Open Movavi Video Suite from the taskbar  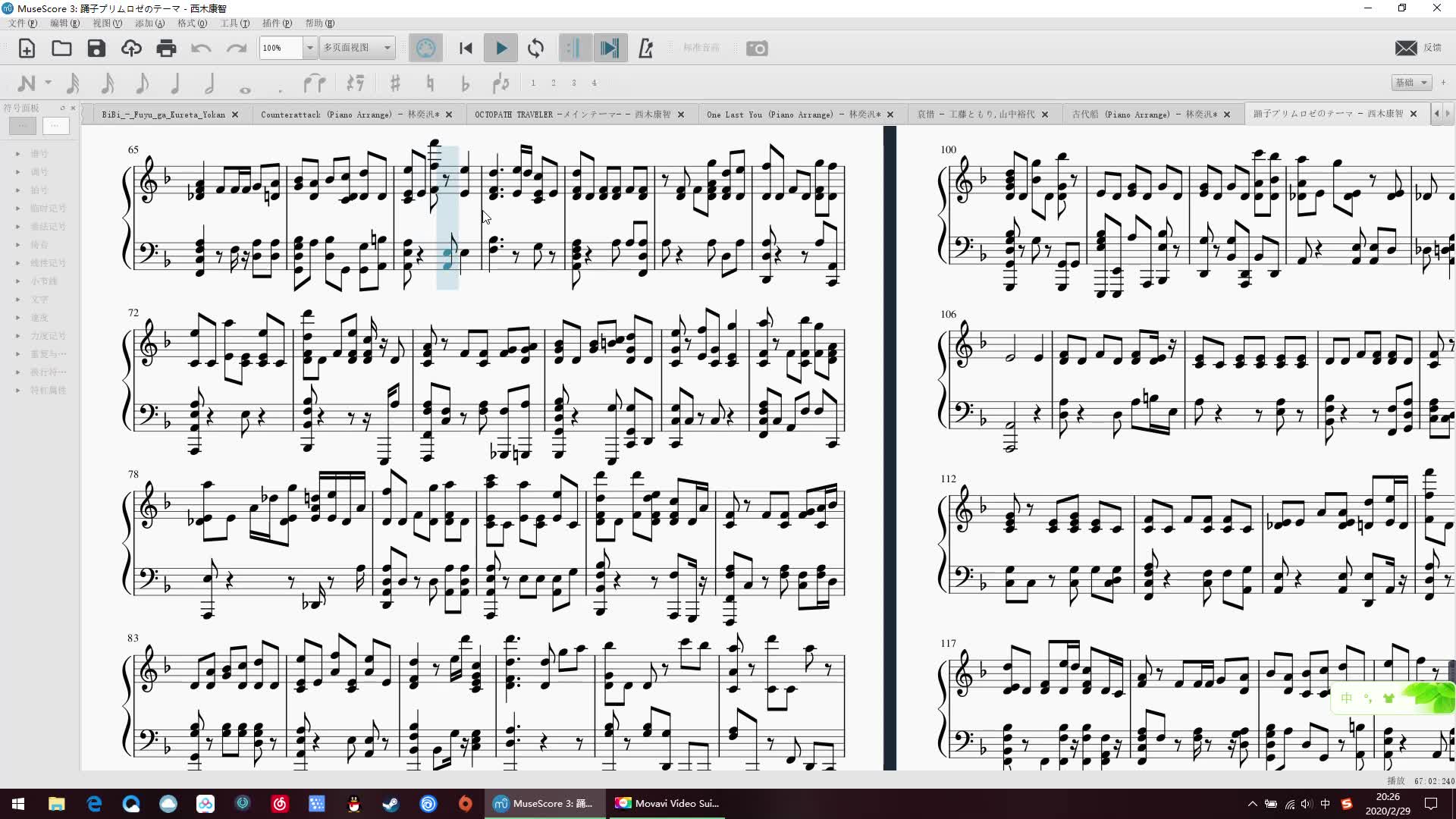667,804
